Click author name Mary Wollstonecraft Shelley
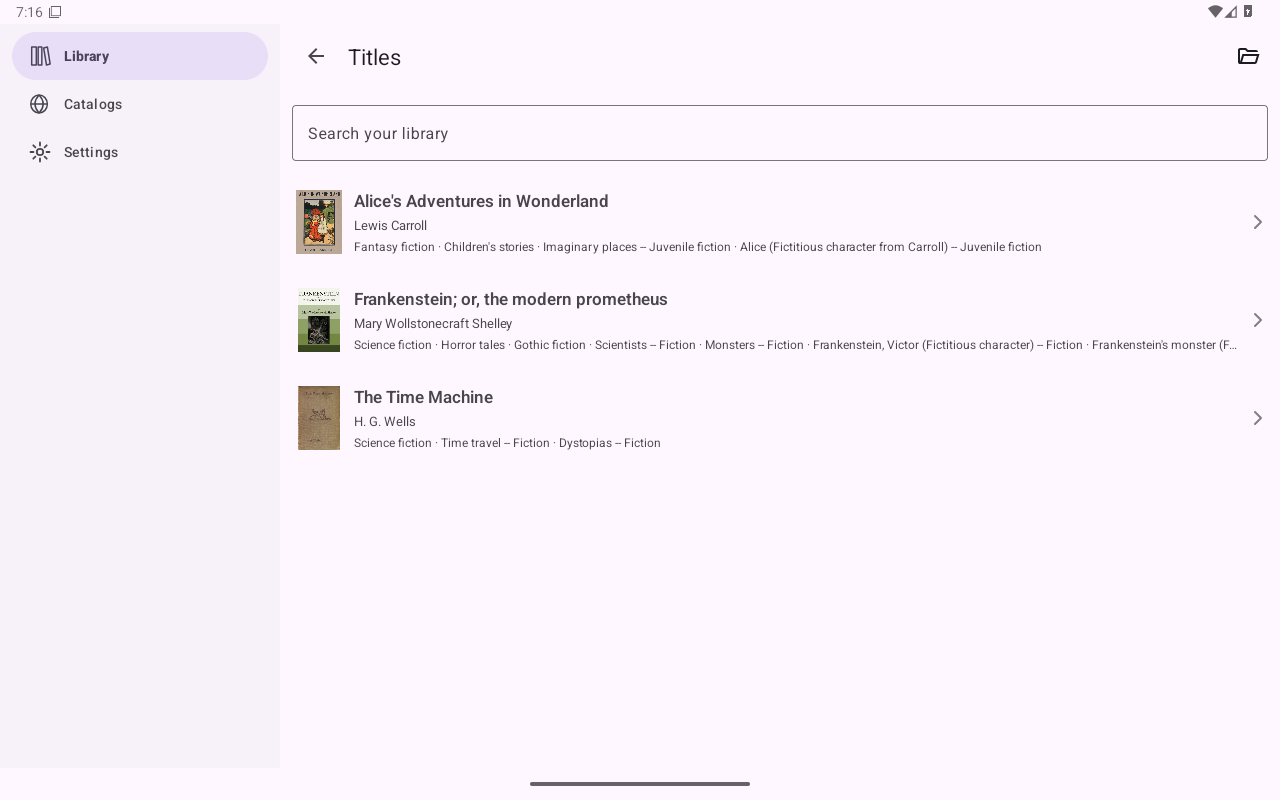 coord(433,324)
